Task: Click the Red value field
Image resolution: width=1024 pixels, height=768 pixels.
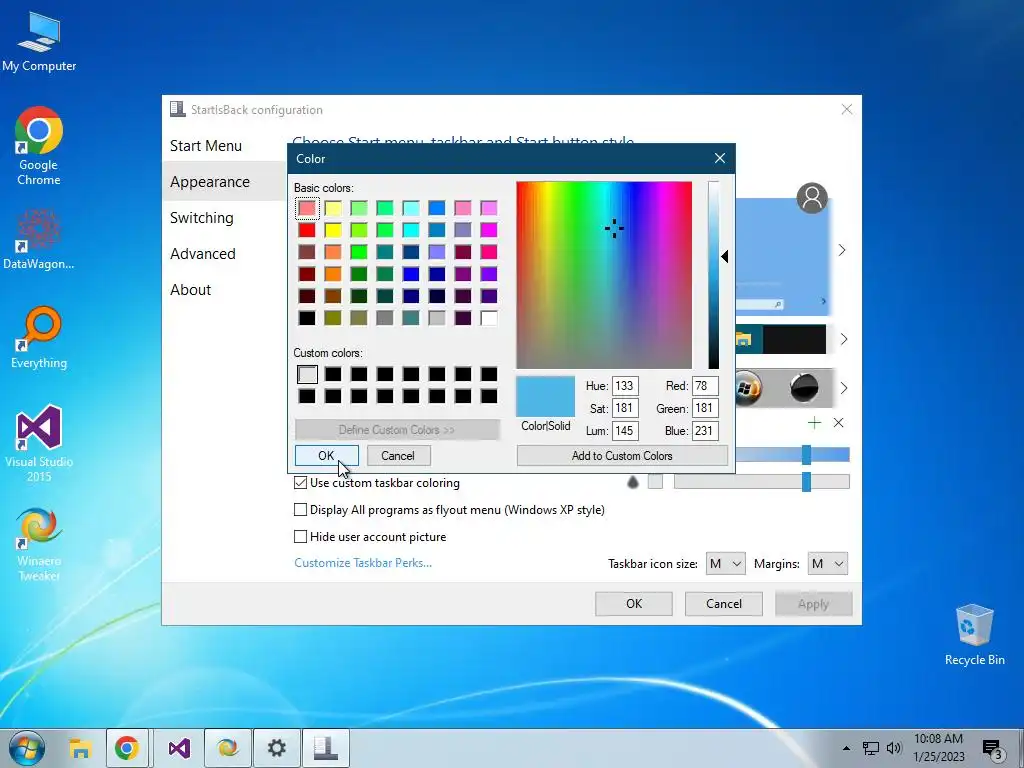Action: tap(705, 386)
